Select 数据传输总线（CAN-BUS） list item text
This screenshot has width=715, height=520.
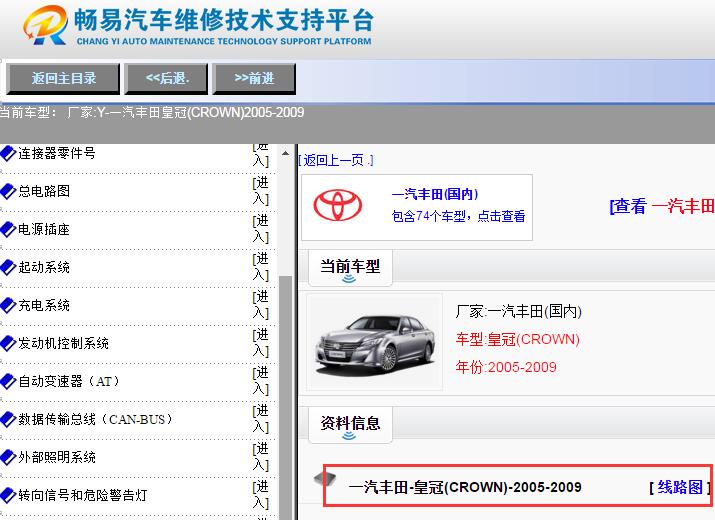(96, 419)
